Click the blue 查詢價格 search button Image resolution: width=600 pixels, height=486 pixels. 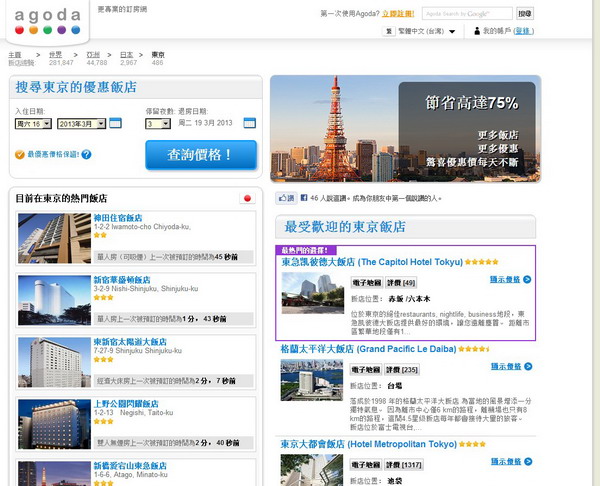(x=201, y=155)
